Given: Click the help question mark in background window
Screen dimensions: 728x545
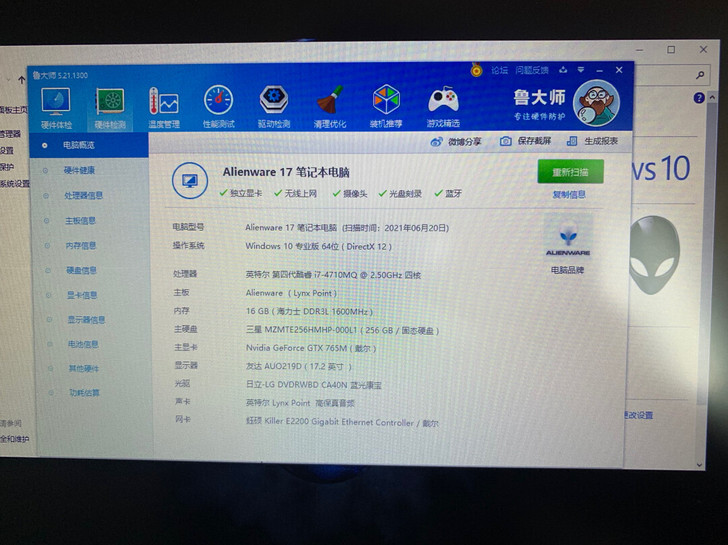Looking at the screenshot, I should [x=699, y=98].
